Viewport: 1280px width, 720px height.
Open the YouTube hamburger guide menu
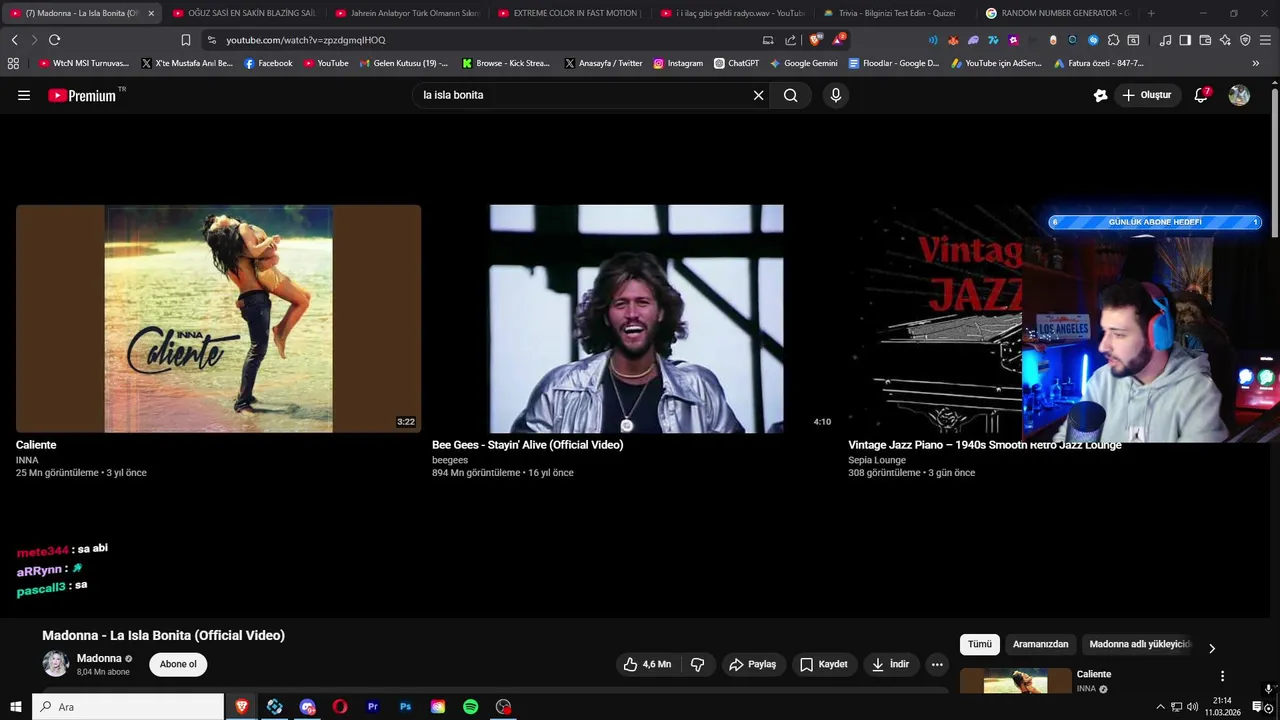tap(24, 95)
